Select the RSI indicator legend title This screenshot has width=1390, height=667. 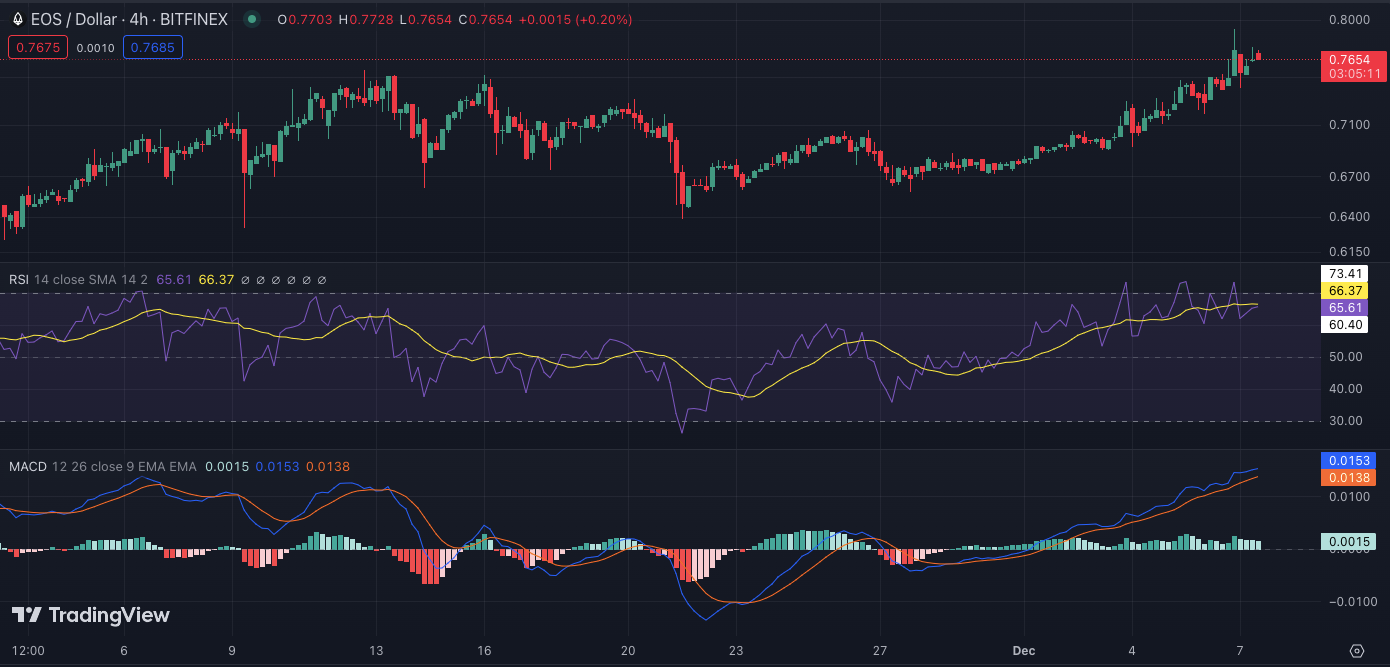point(19,280)
